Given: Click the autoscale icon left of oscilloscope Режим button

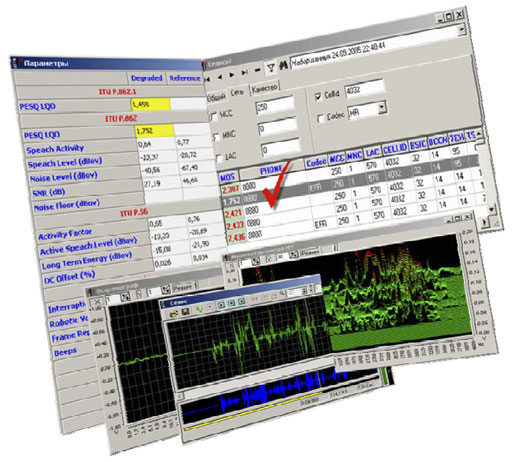Looking at the screenshot, I should pyautogui.click(x=165, y=290).
